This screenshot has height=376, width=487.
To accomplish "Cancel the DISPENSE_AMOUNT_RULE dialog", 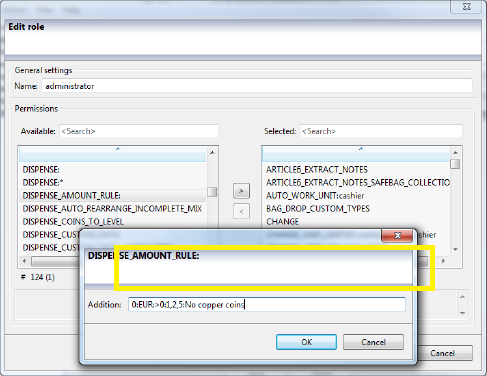I will coord(373,342).
